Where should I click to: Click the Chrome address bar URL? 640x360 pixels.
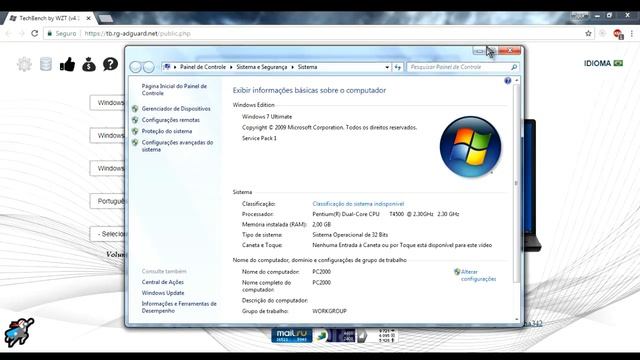tap(138, 33)
